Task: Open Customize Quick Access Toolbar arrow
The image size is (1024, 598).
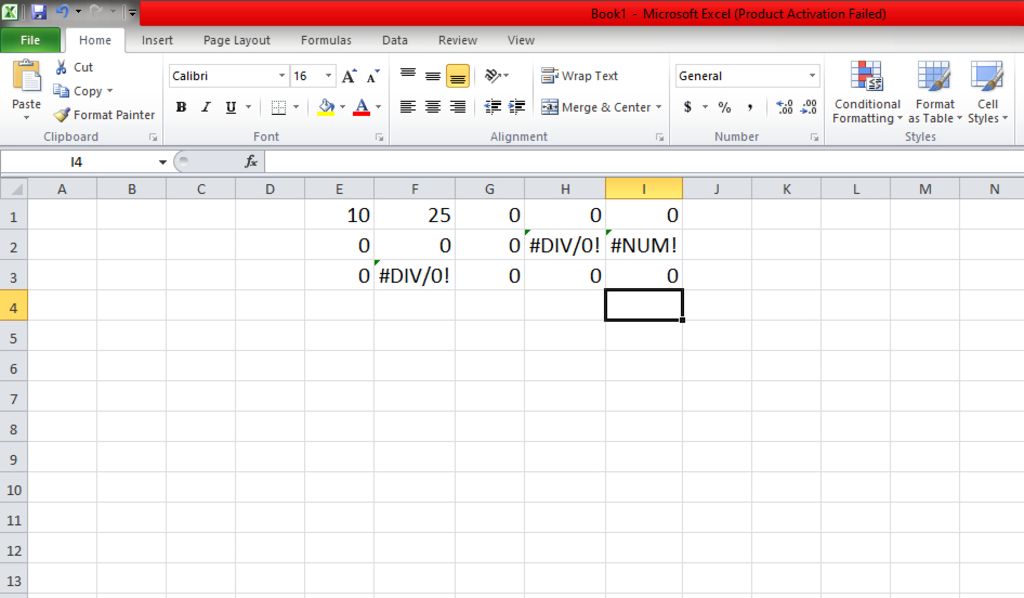Action: point(132,12)
